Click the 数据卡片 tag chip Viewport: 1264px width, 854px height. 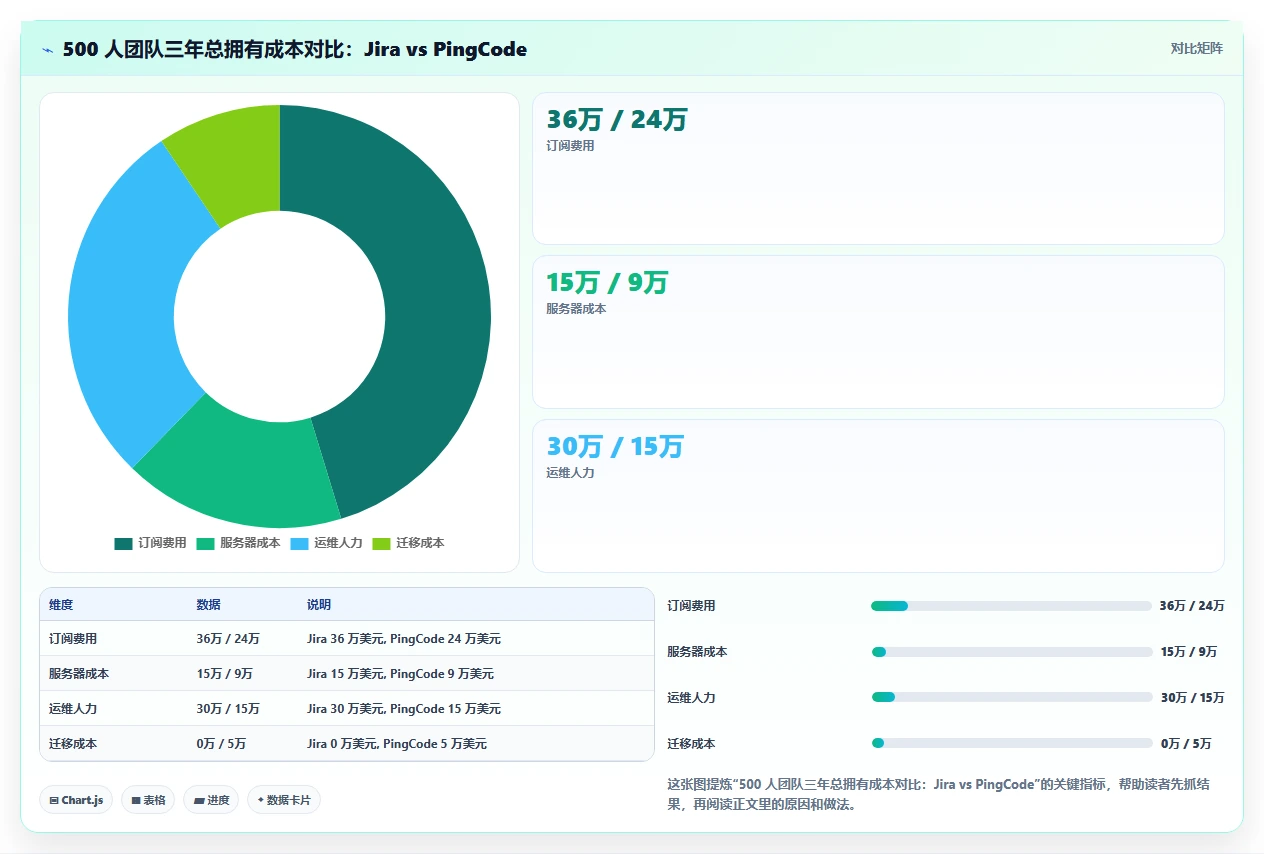click(x=284, y=800)
